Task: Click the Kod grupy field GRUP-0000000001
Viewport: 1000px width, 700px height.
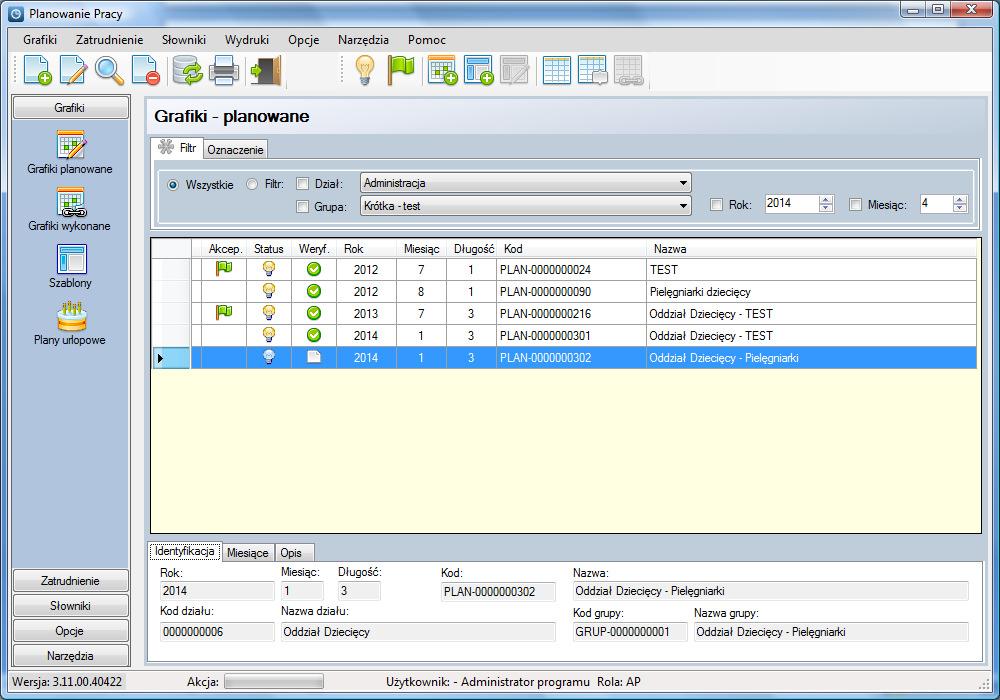Action: click(x=630, y=632)
